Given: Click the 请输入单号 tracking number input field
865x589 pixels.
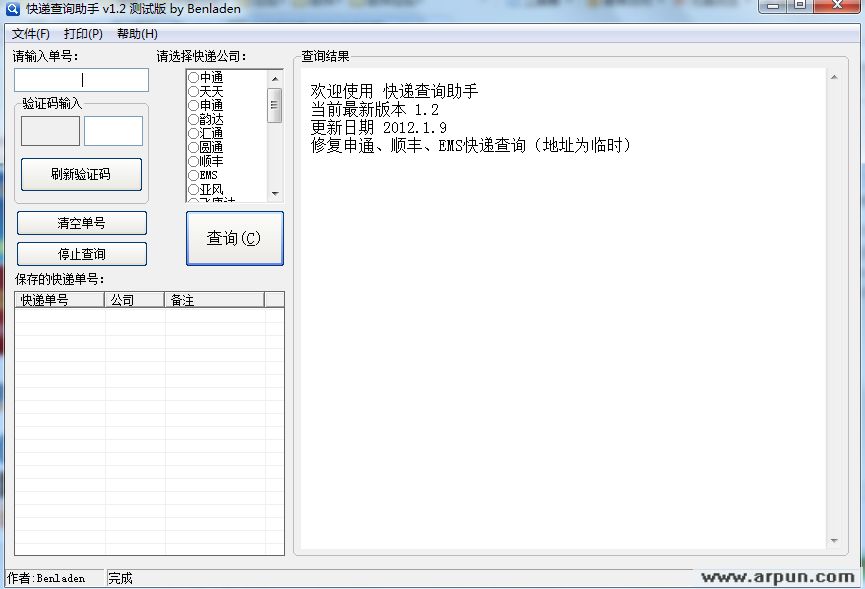Looking at the screenshot, I should pyautogui.click(x=82, y=80).
